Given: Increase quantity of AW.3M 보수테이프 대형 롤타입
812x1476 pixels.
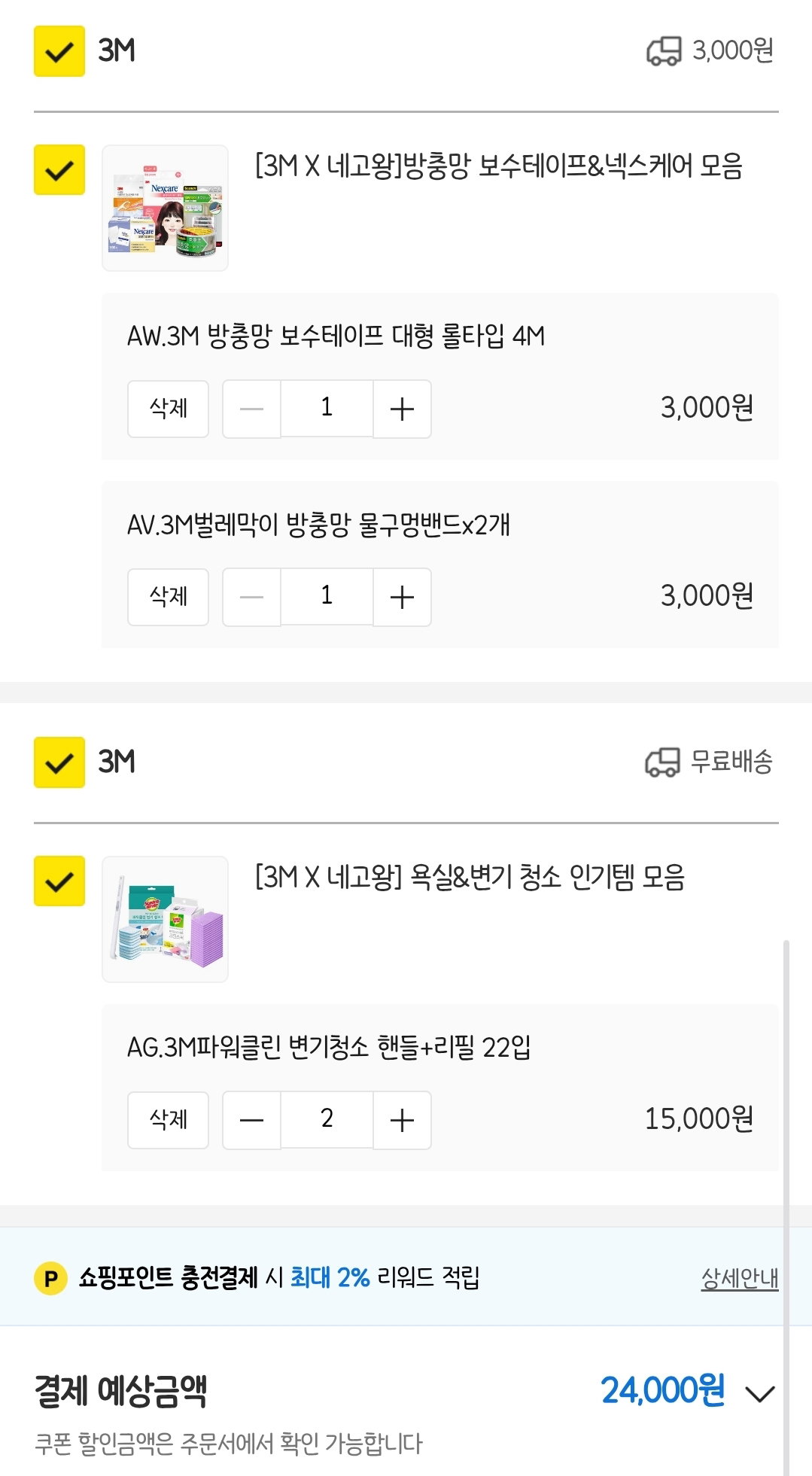Looking at the screenshot, I should (403, 409).
